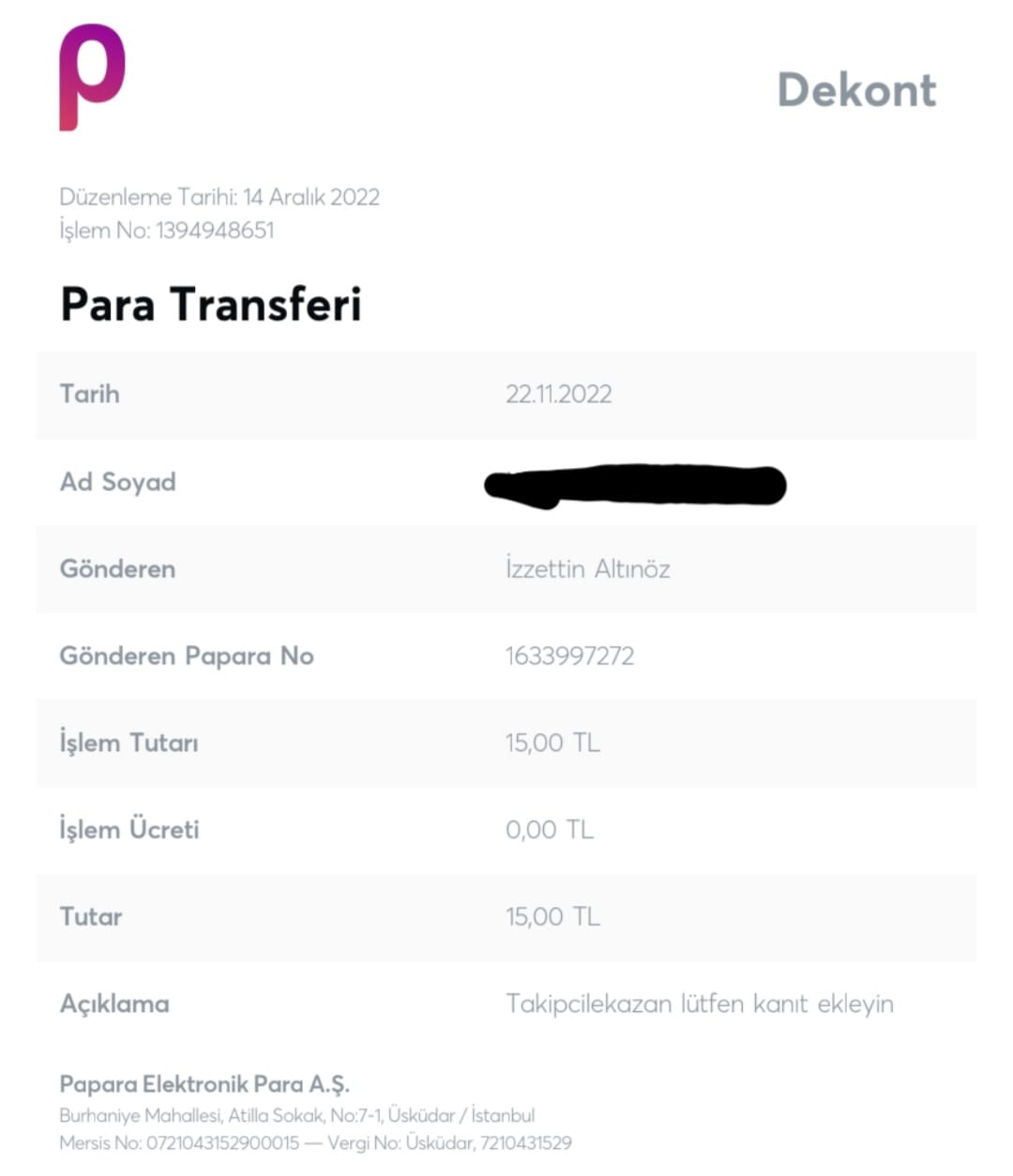
Task: Click the Gönderen Papara No label
Action: [187, 656]
